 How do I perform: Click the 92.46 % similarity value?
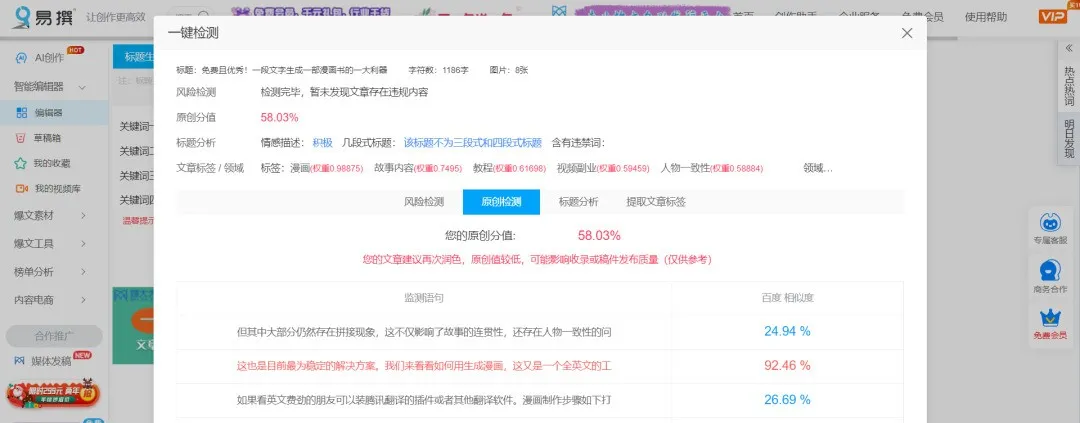pos(787,365)
